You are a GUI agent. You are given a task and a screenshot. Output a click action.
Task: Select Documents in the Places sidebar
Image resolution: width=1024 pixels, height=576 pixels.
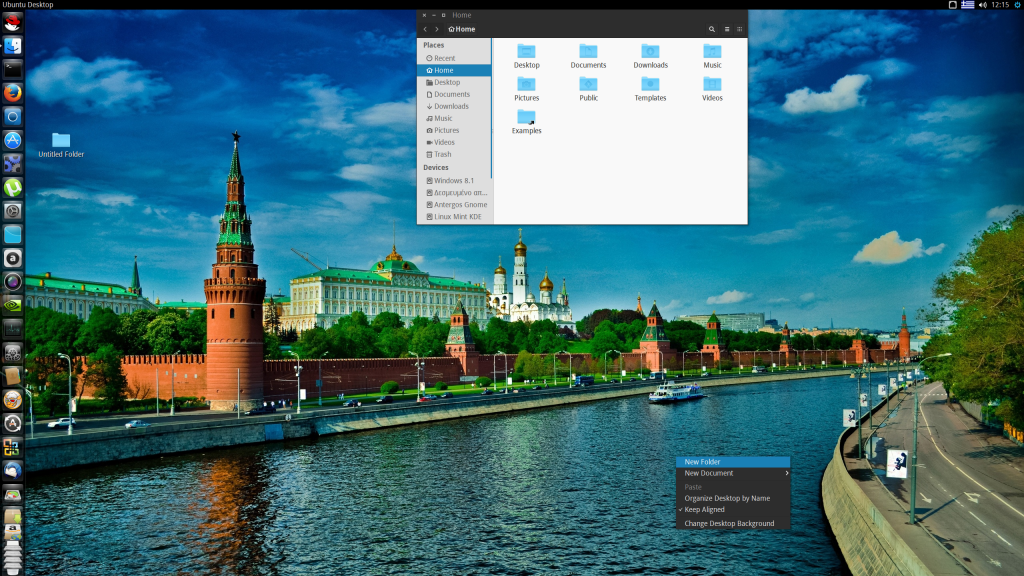click(454, 95)
